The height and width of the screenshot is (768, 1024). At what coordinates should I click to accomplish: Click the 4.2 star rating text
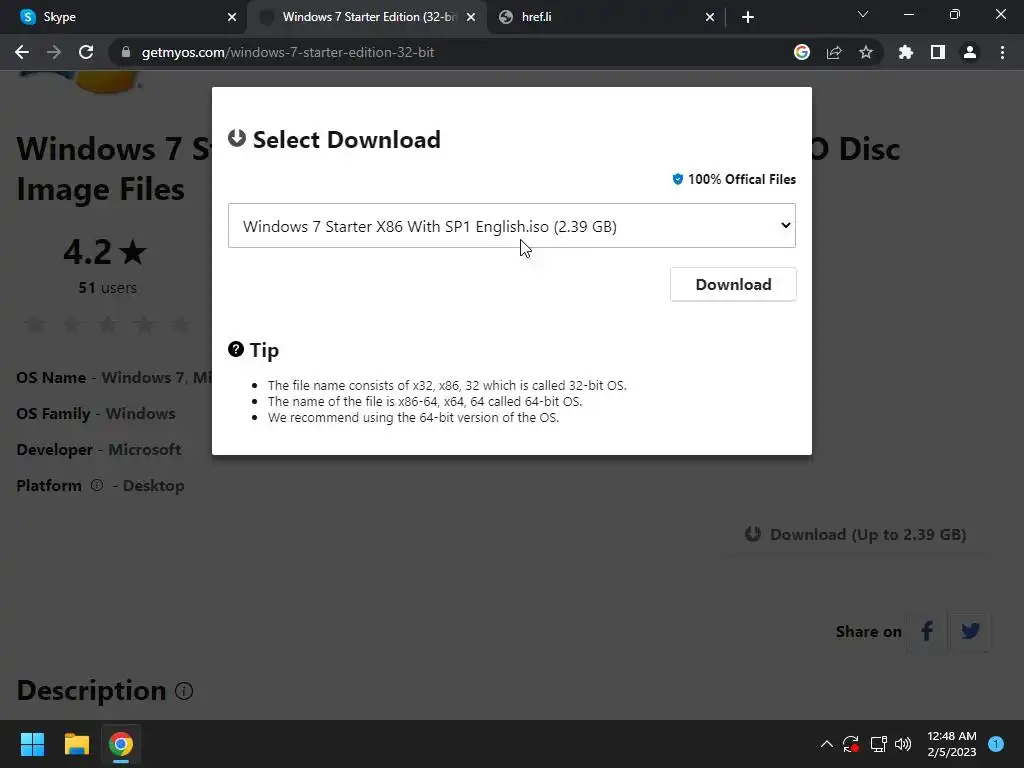tap(105, 253)
